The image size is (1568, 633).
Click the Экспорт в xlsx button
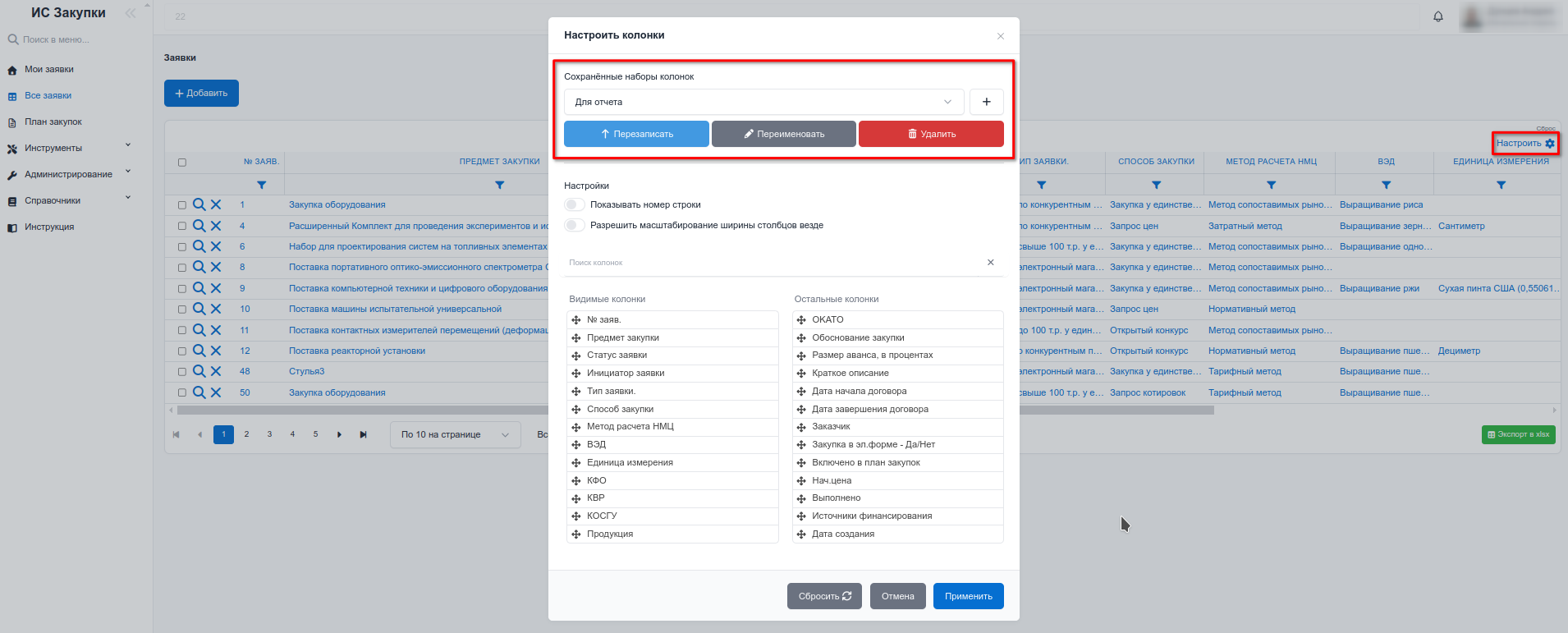tap(1519, 434)
